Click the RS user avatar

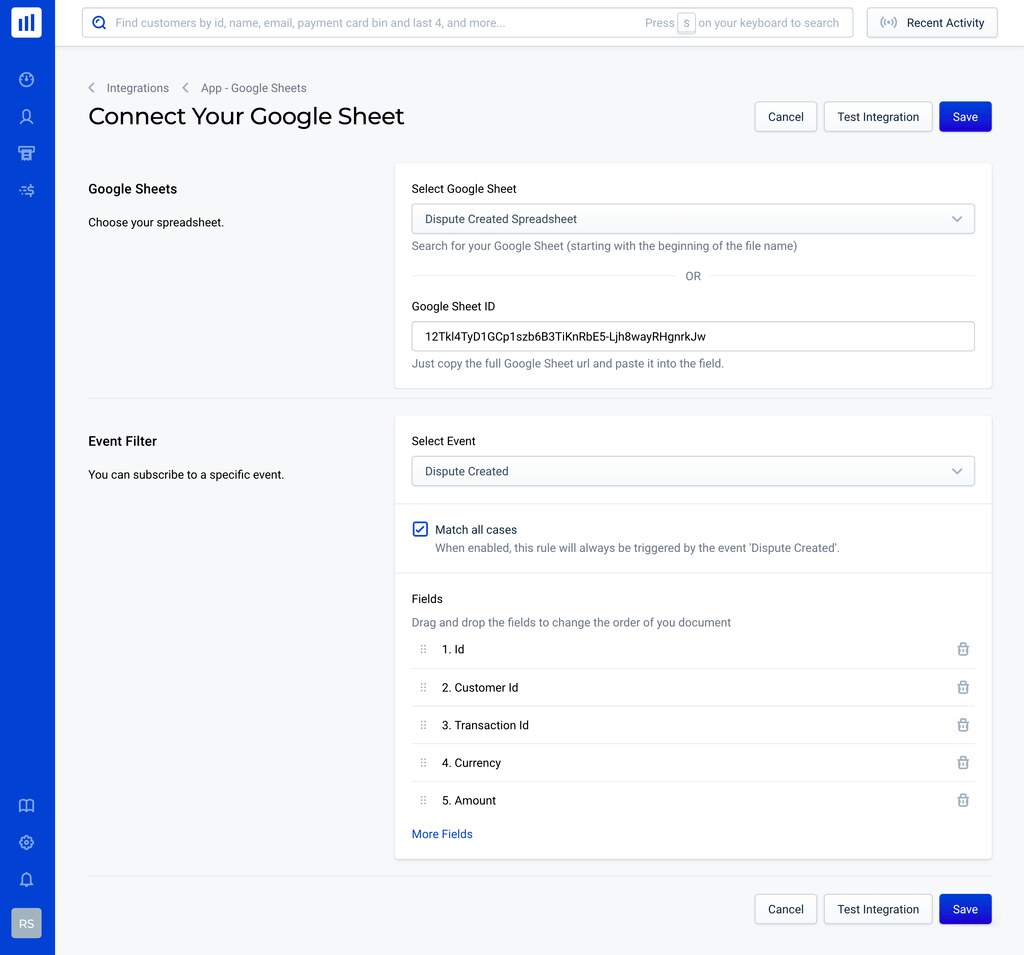tap(27, 923)
